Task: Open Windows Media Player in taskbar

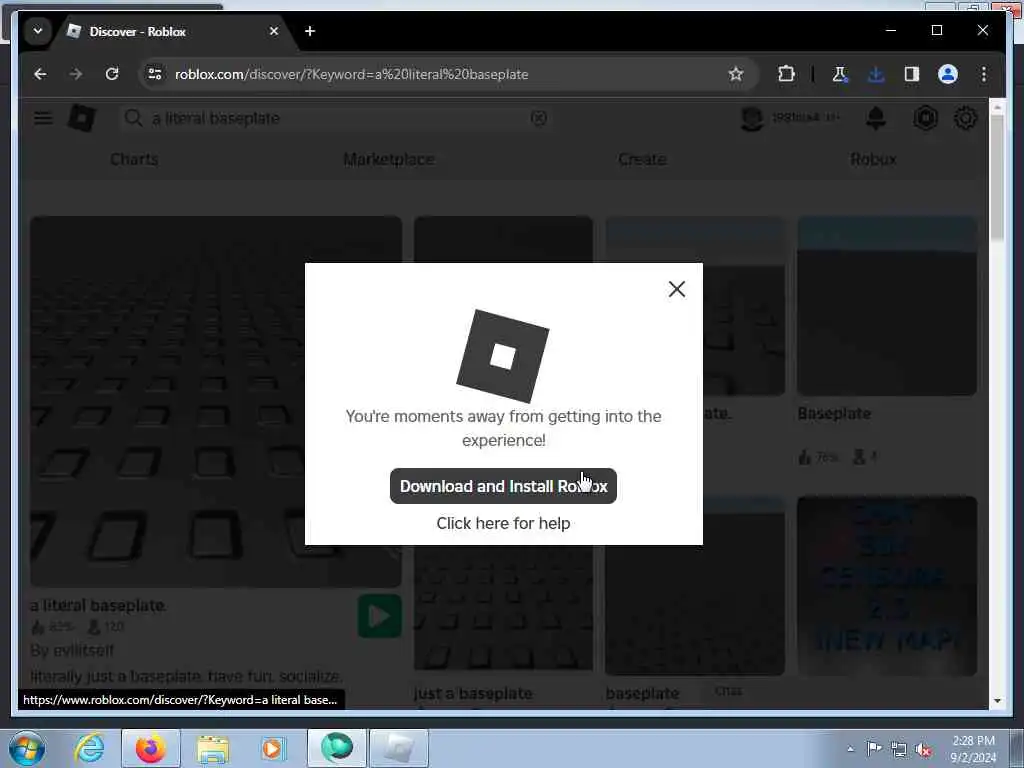Action: coord(273,748)
